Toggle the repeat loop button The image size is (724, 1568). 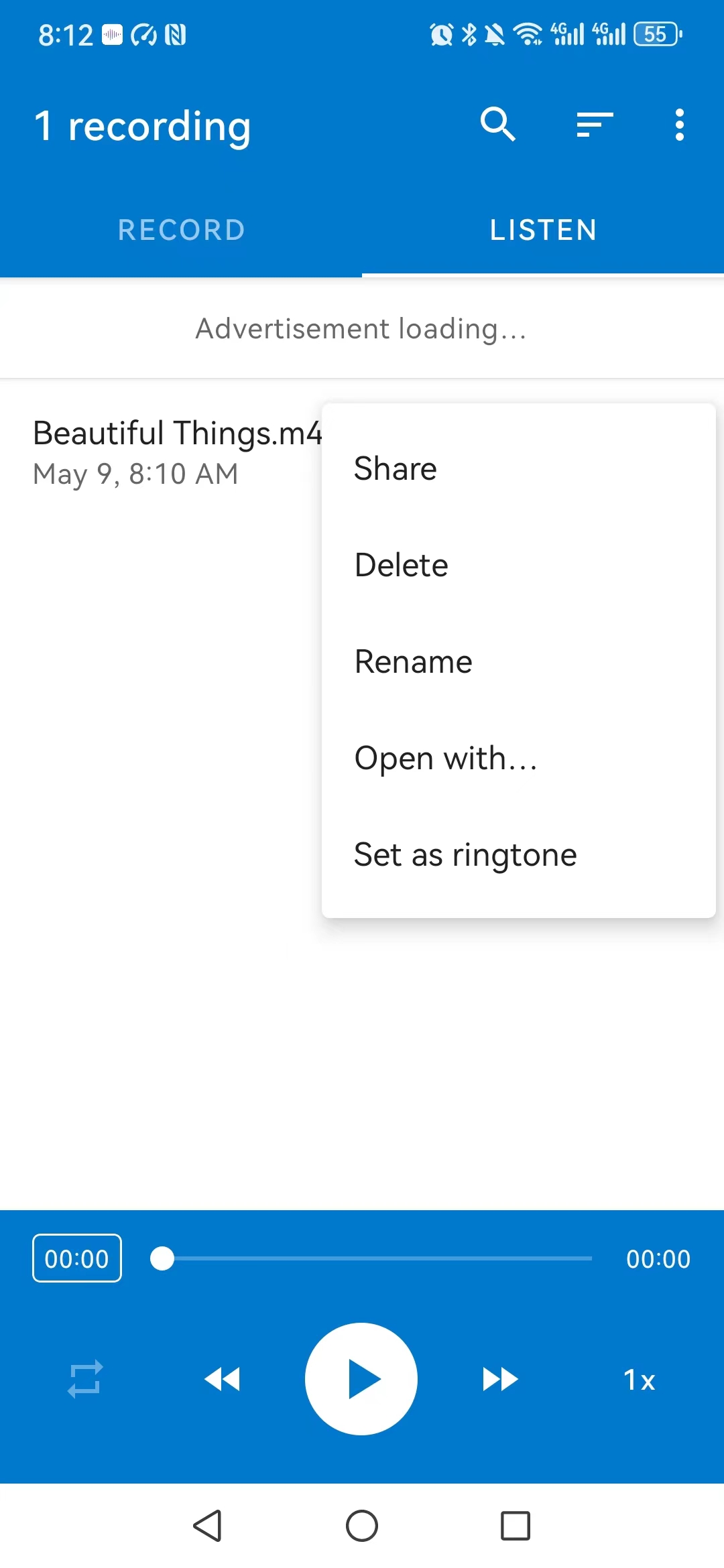coord(86,1379)
